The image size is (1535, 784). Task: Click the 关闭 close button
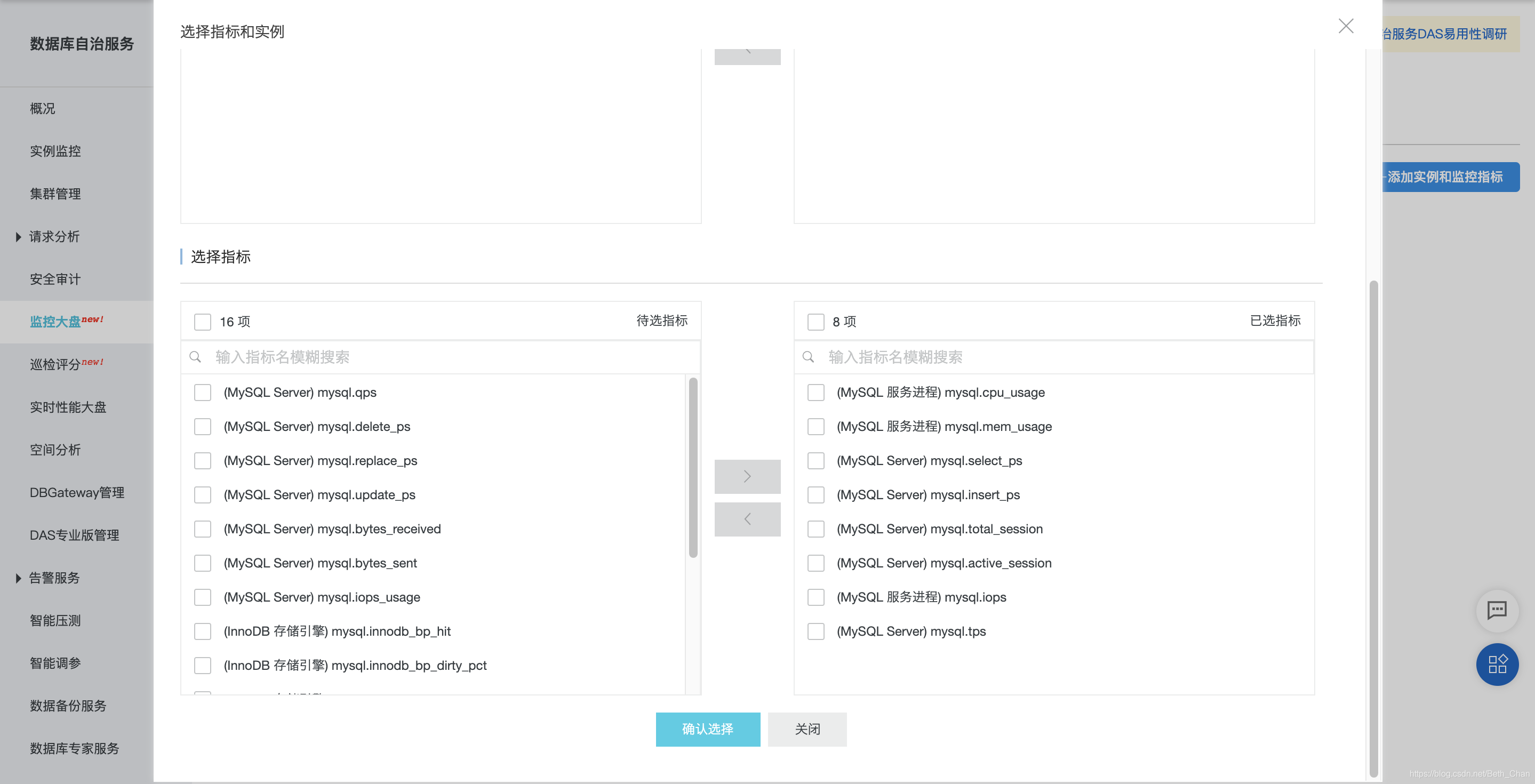807,729
